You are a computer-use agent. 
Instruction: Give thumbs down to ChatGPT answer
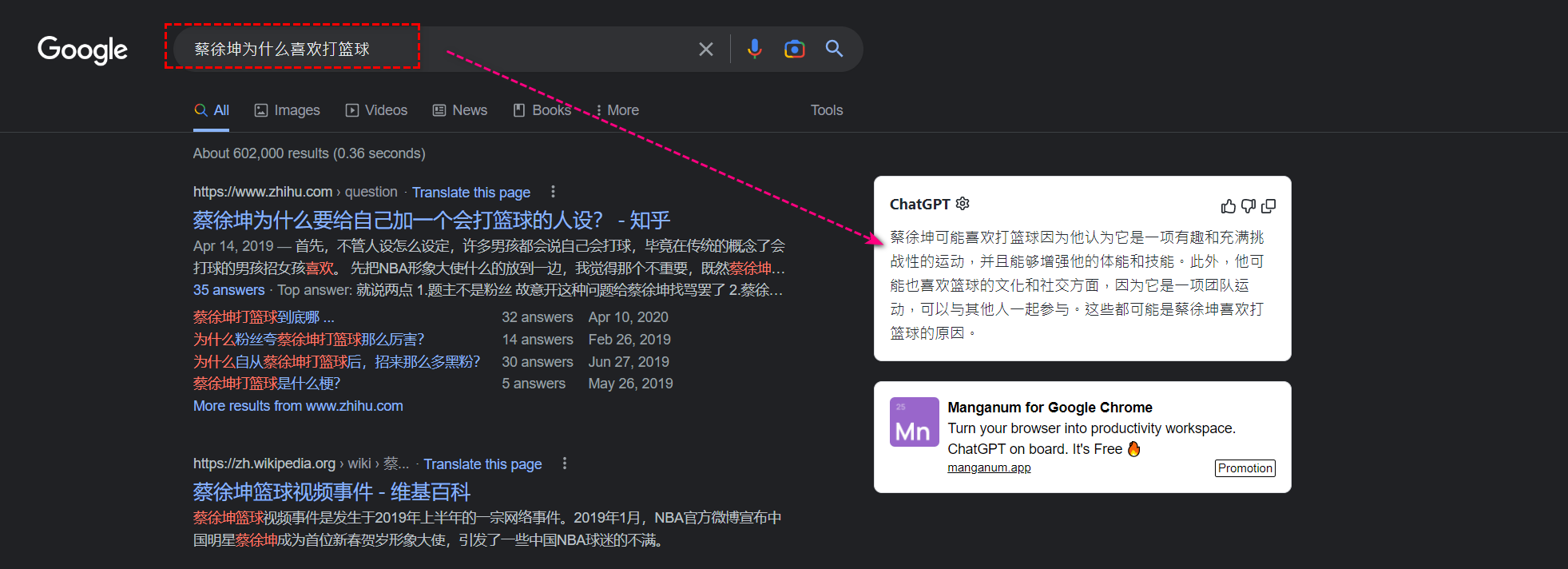coord(1248,206)
